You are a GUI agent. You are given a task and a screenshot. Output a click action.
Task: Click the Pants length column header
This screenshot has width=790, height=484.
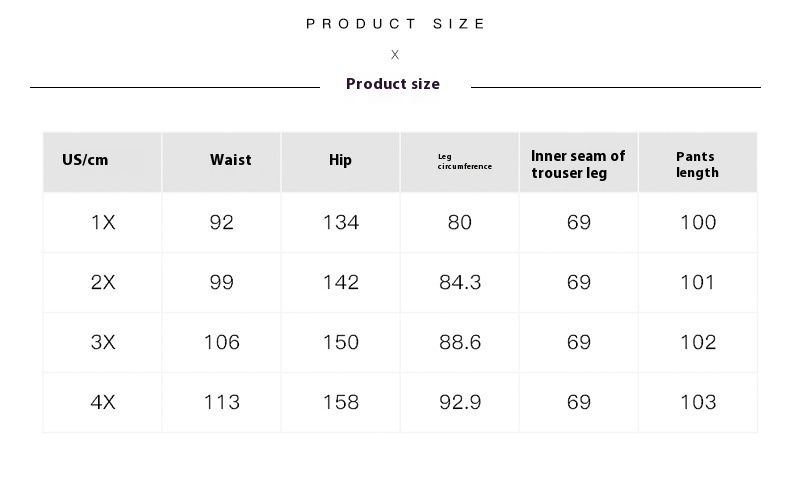click(697, 165)
